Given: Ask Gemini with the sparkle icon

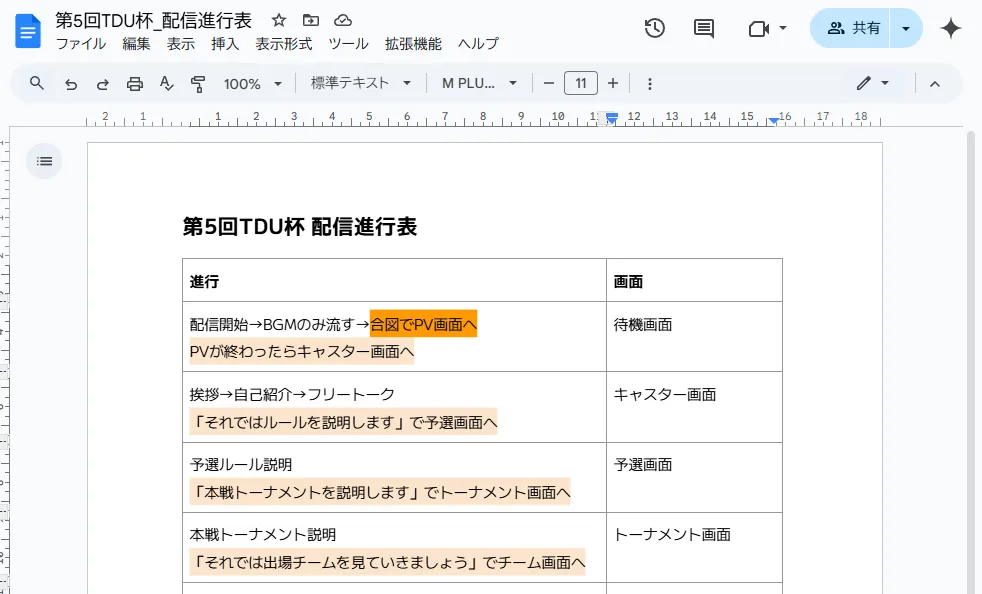Looking at the screenshot, I should click(x=950, y=29).
